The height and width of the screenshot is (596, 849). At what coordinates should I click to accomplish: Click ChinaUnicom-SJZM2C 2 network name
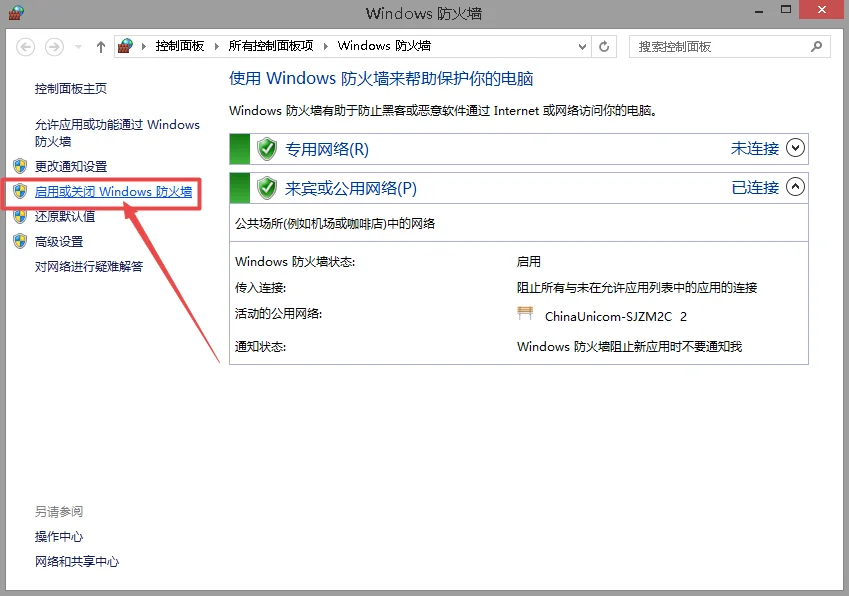[616, 317]
